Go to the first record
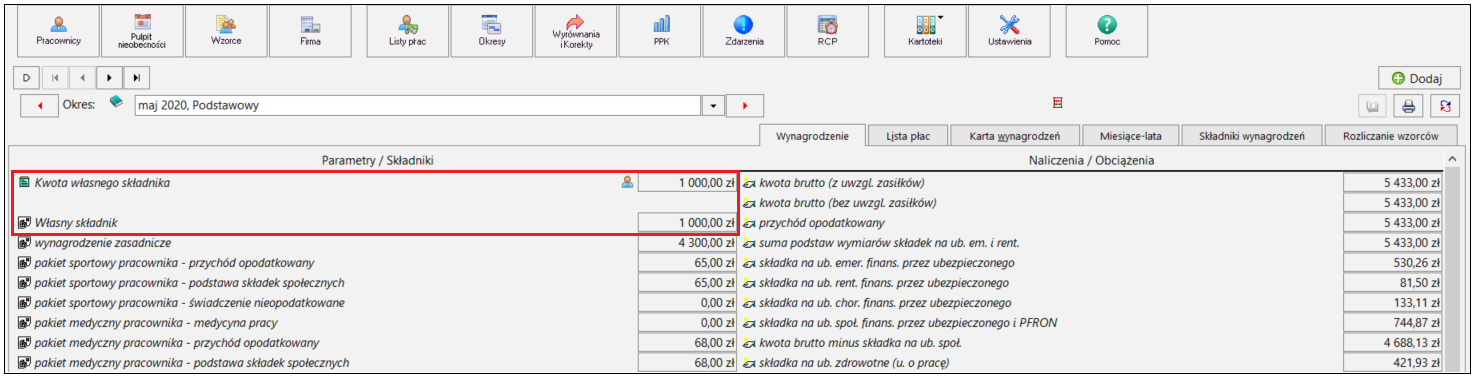The width and height of the screenshot is (1476, 379). coord(54,77)
